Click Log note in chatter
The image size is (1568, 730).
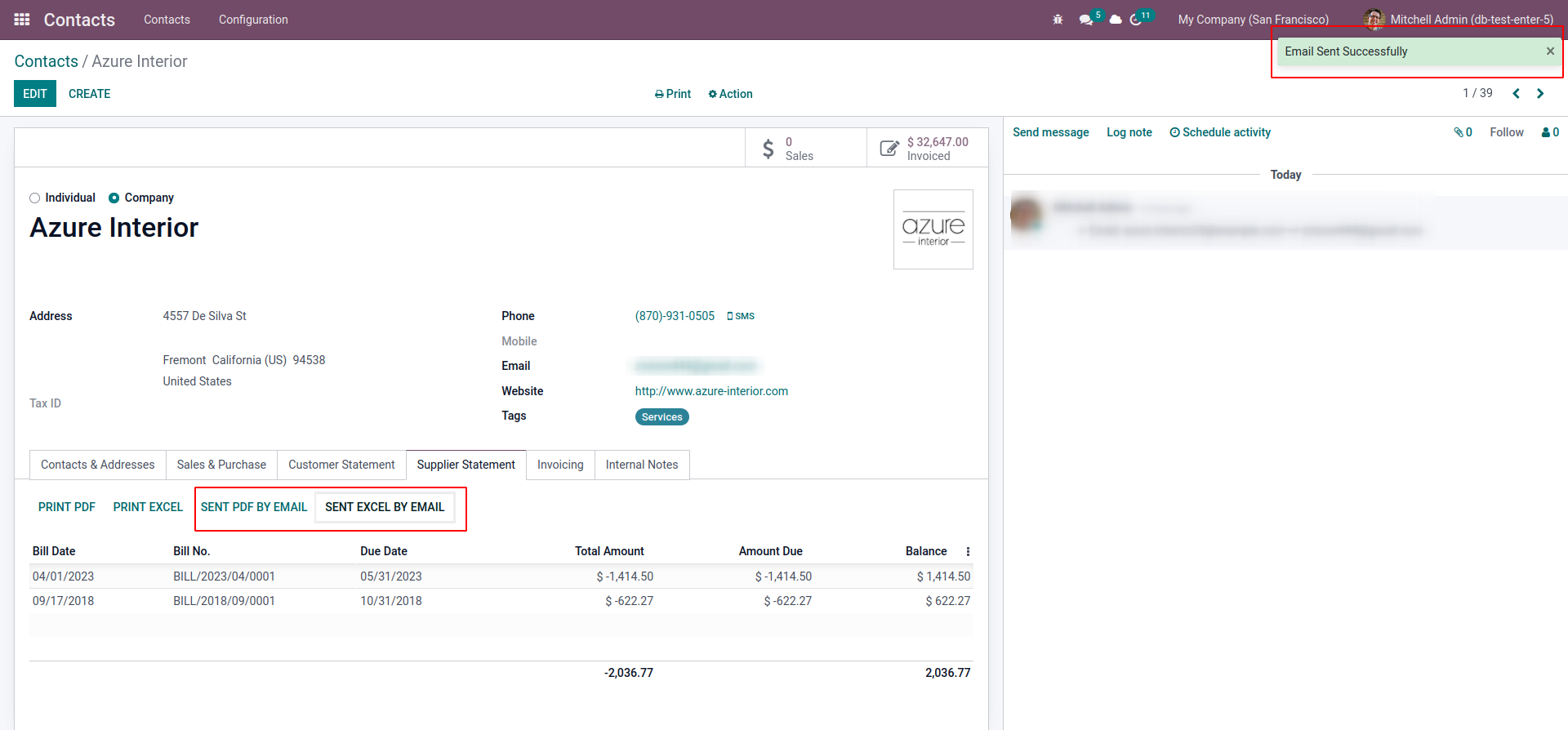pyautogui.click(x=1129, y=132)
